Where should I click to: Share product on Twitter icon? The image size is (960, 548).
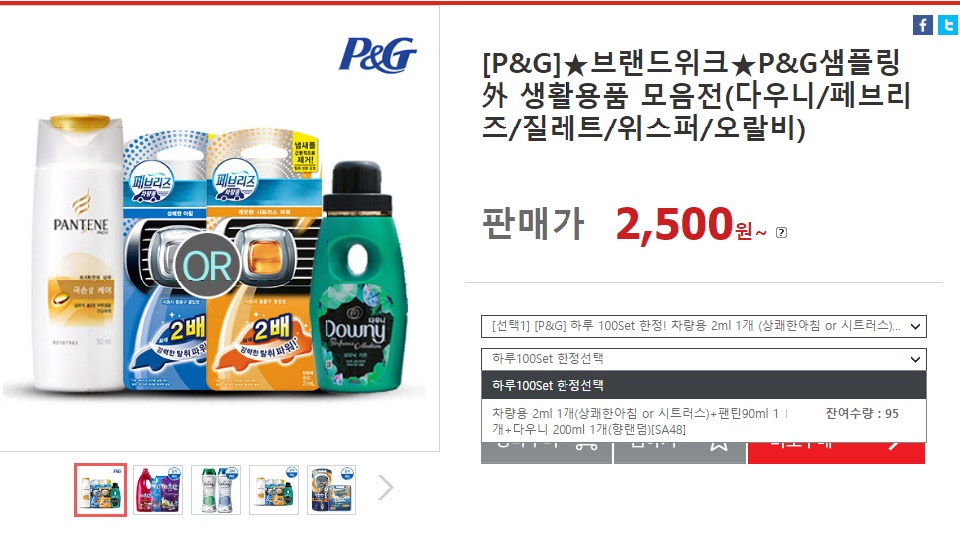(948, 25)
